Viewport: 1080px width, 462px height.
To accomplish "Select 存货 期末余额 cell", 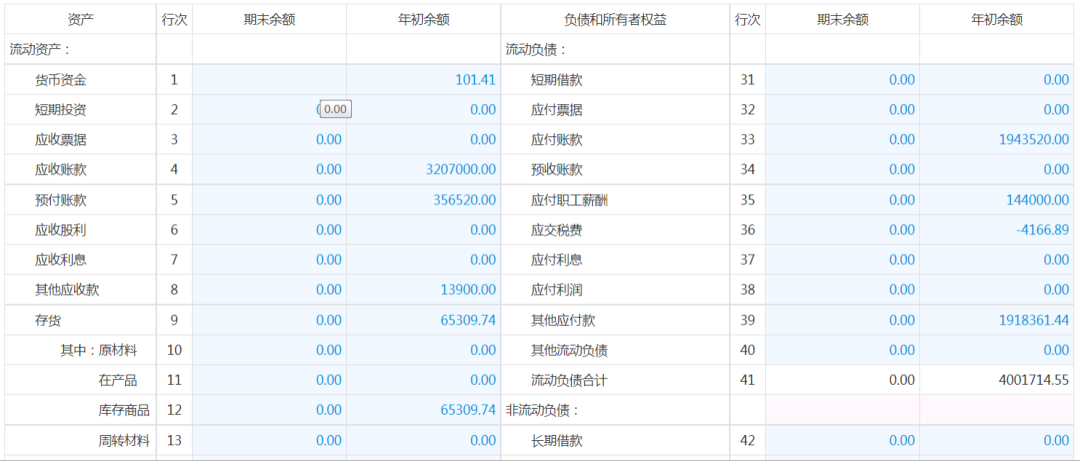I will pyautogui.click(x=269, y=320).
